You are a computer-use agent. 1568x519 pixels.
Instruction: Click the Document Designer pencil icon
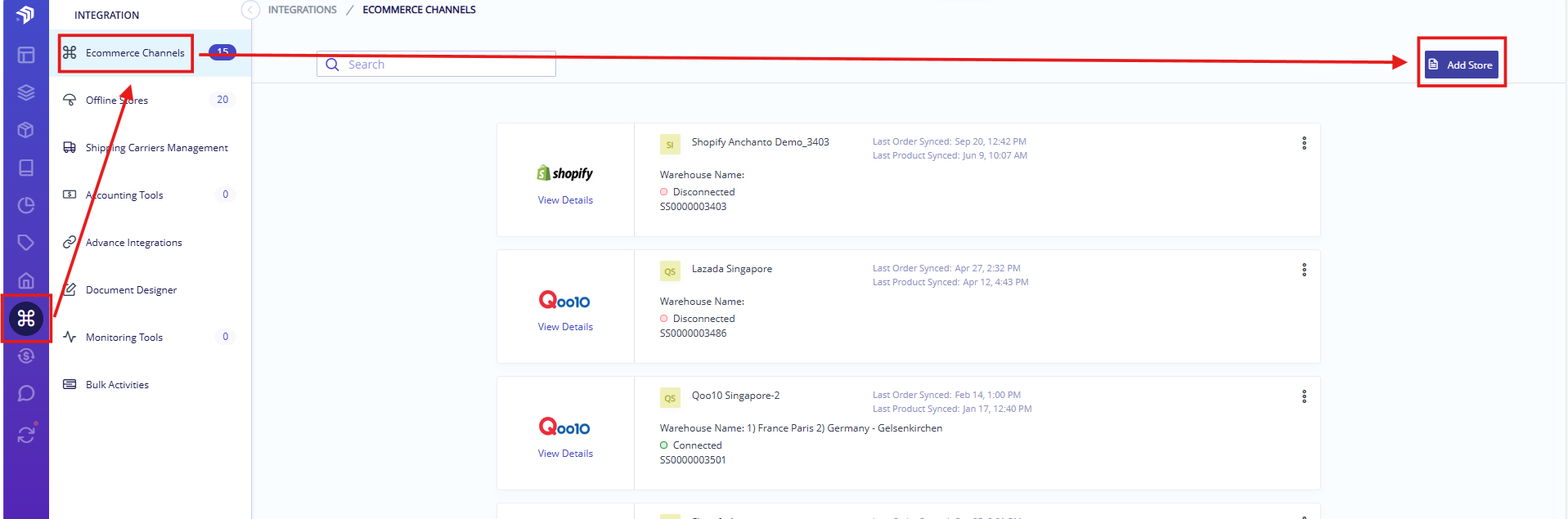click(x=70, y=289)
